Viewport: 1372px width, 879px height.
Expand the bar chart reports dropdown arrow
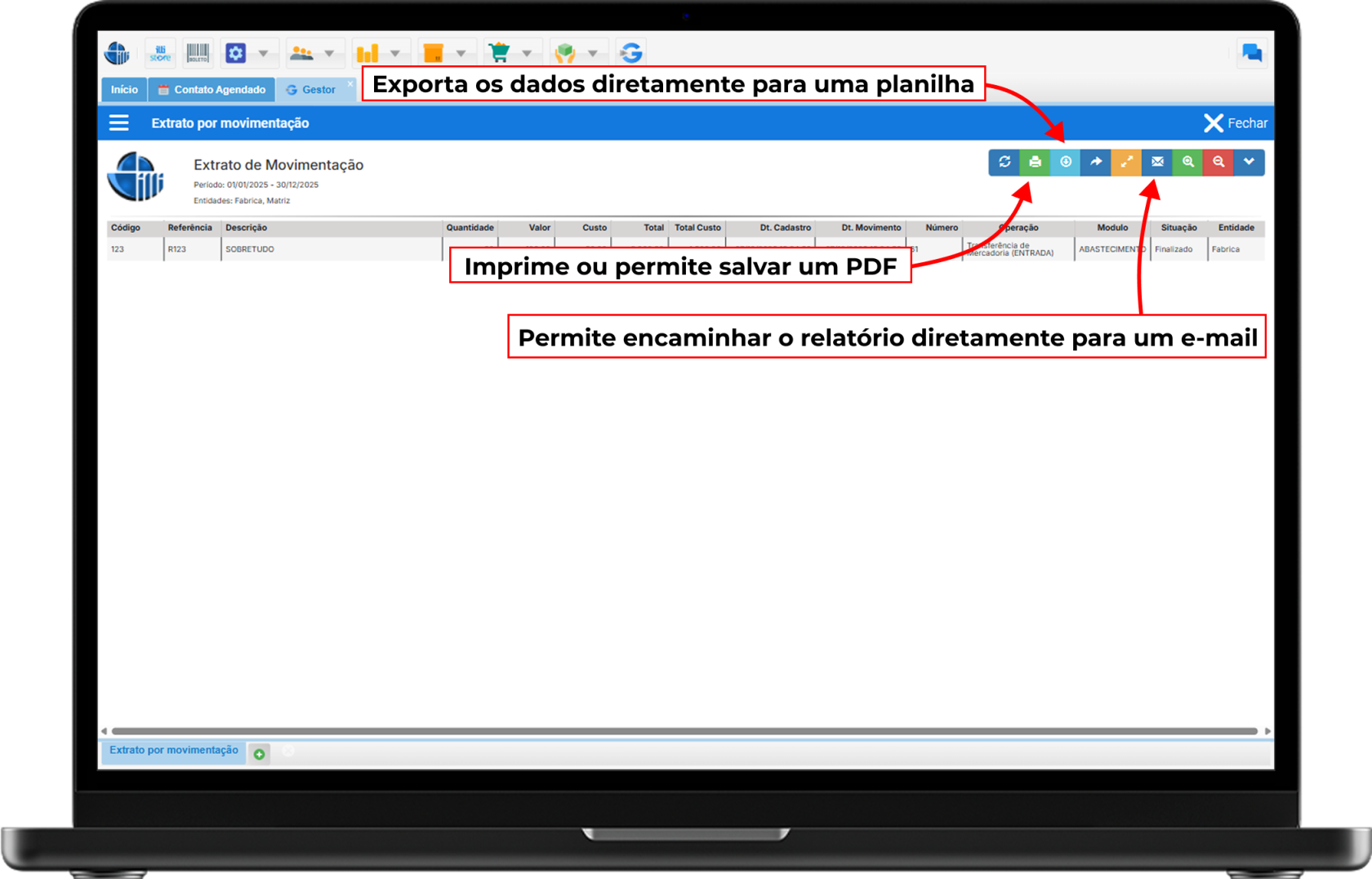pos(395,54)
